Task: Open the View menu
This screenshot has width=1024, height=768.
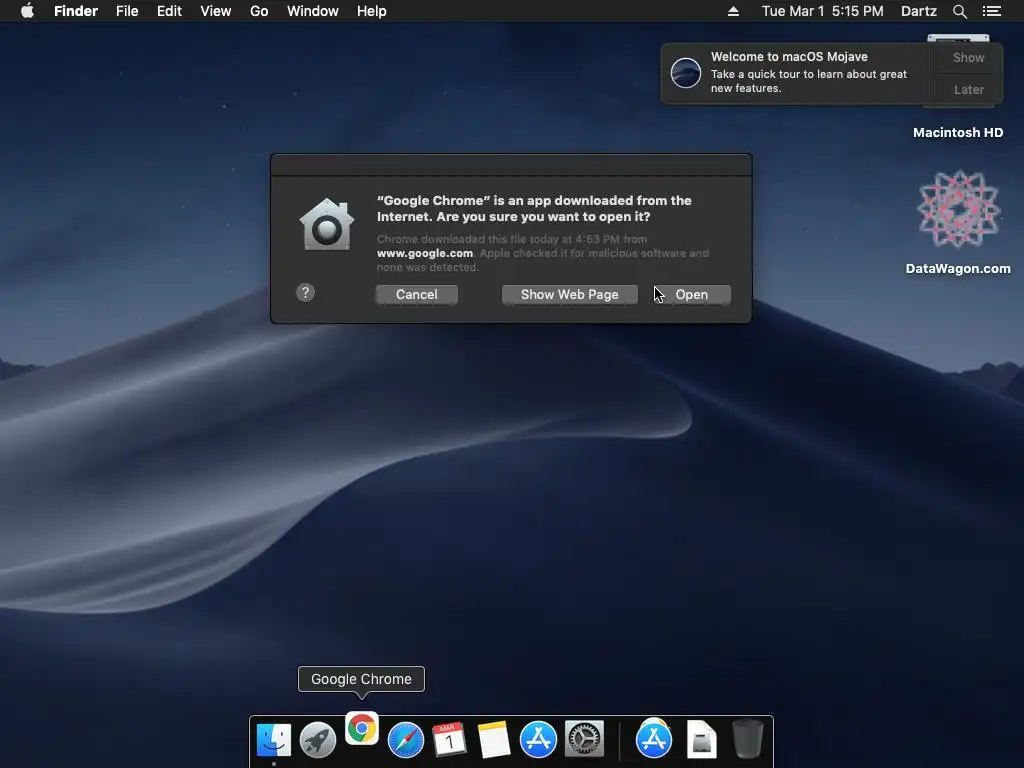Action: (216, 11)
